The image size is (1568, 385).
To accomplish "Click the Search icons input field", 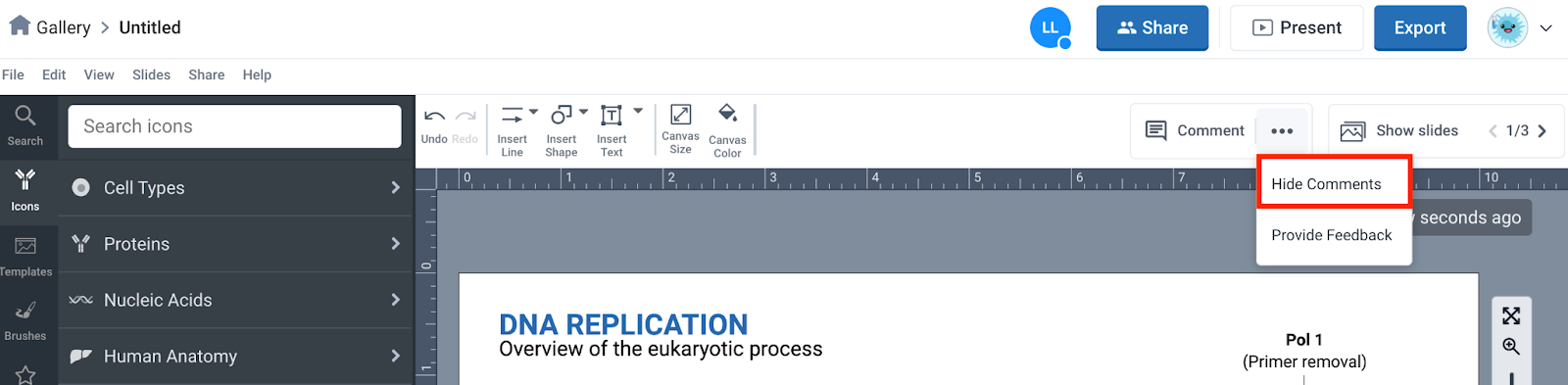I will [x=235, y=126].
